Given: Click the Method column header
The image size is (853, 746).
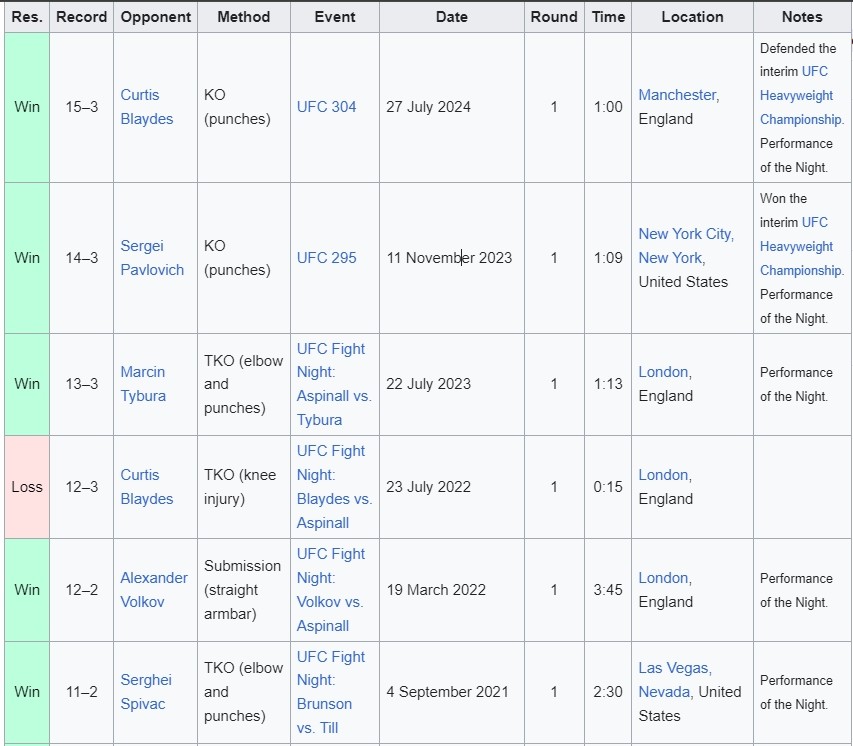Looking at the screenshot, I should point(244,17).
